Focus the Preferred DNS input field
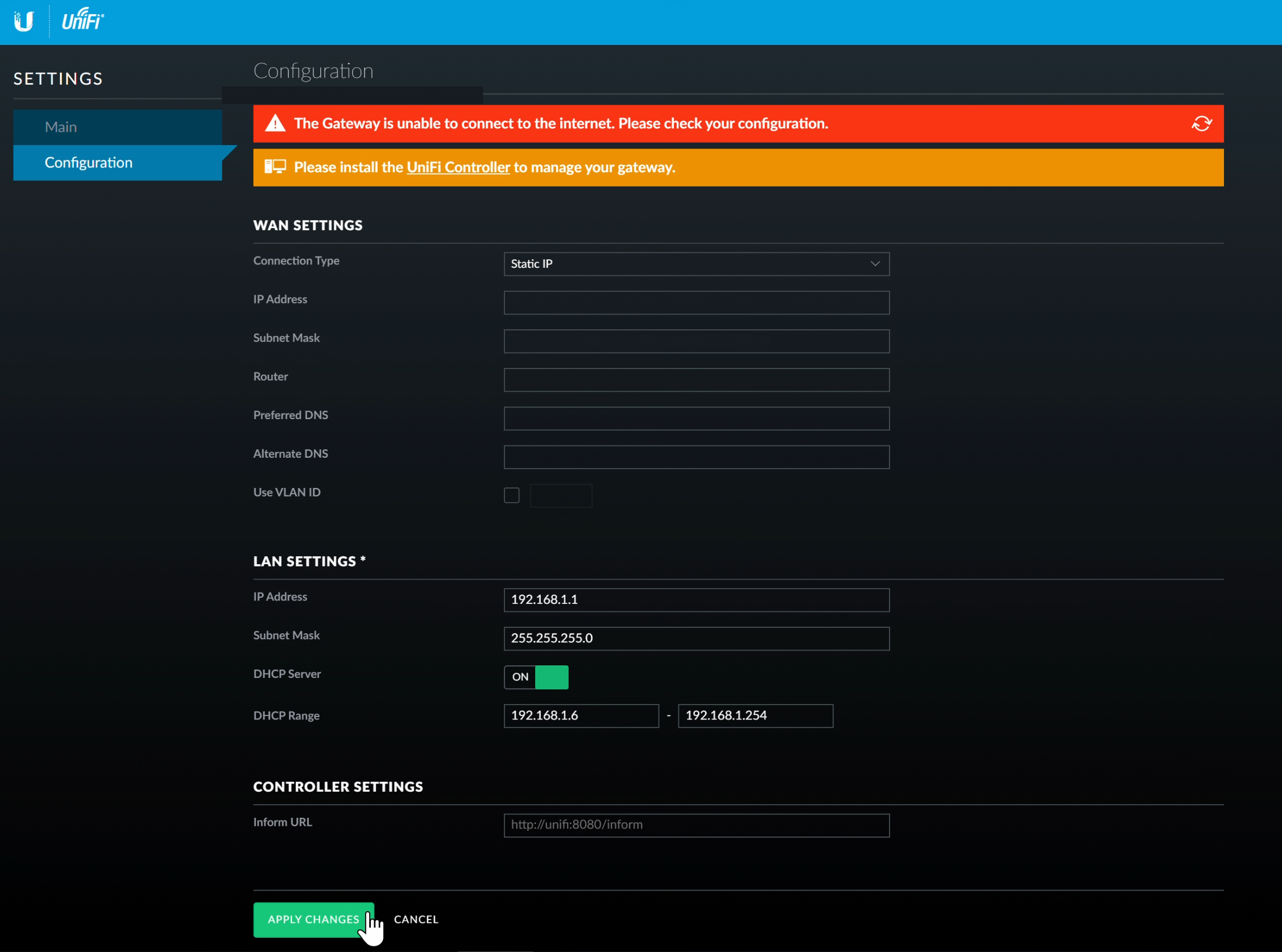This screenshot has height=952, width=1282. click(696, 419)
